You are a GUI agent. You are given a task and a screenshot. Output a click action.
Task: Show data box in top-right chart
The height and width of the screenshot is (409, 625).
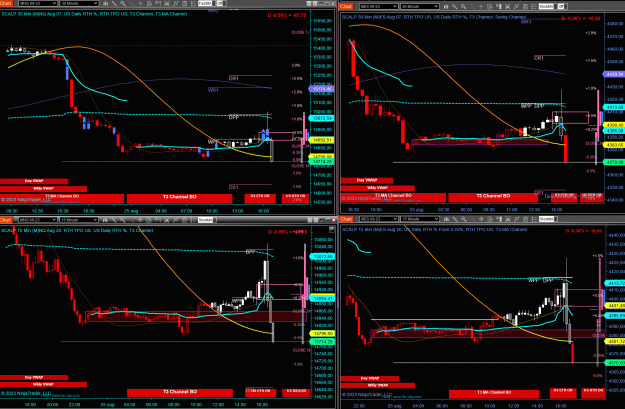489,6
